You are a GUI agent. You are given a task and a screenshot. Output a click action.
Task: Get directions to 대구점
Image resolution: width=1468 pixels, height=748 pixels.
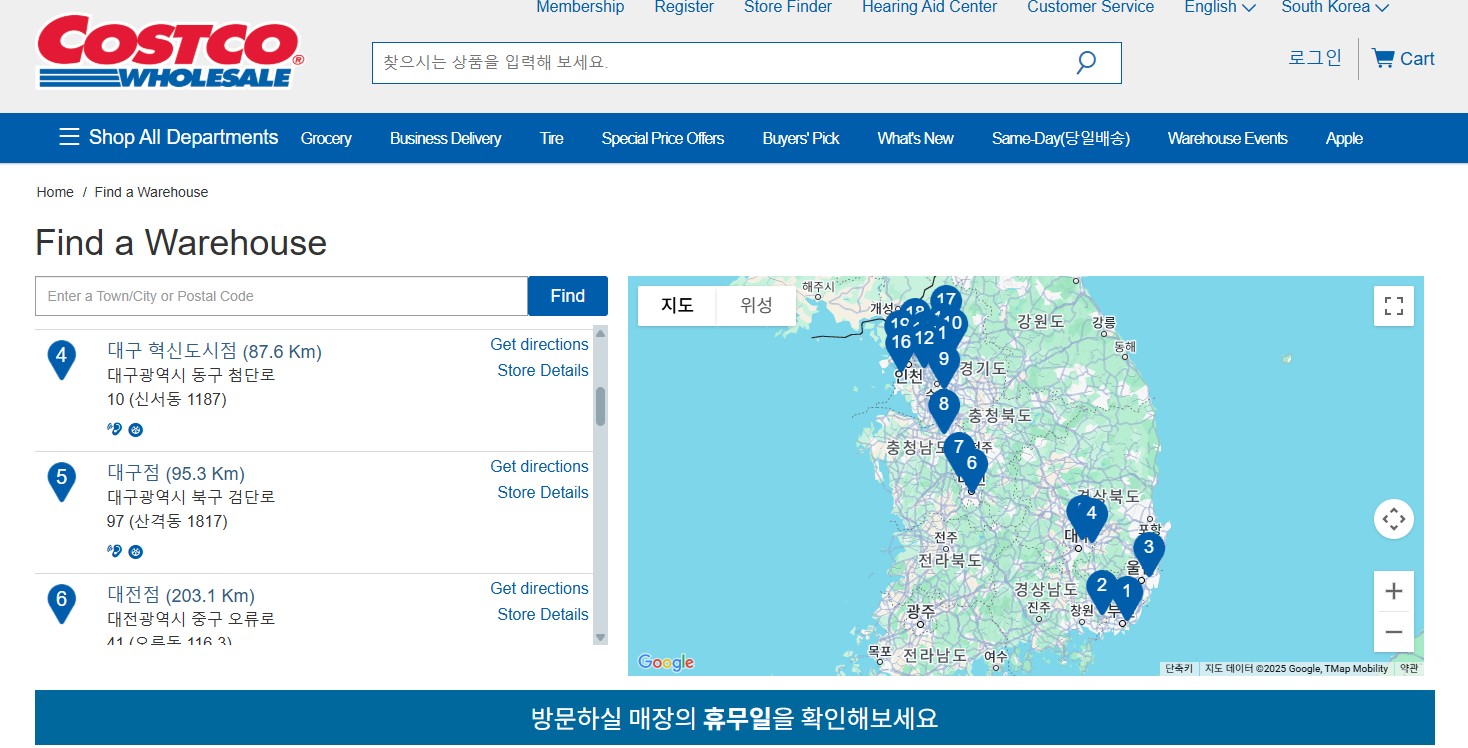(x=539, y=466)
